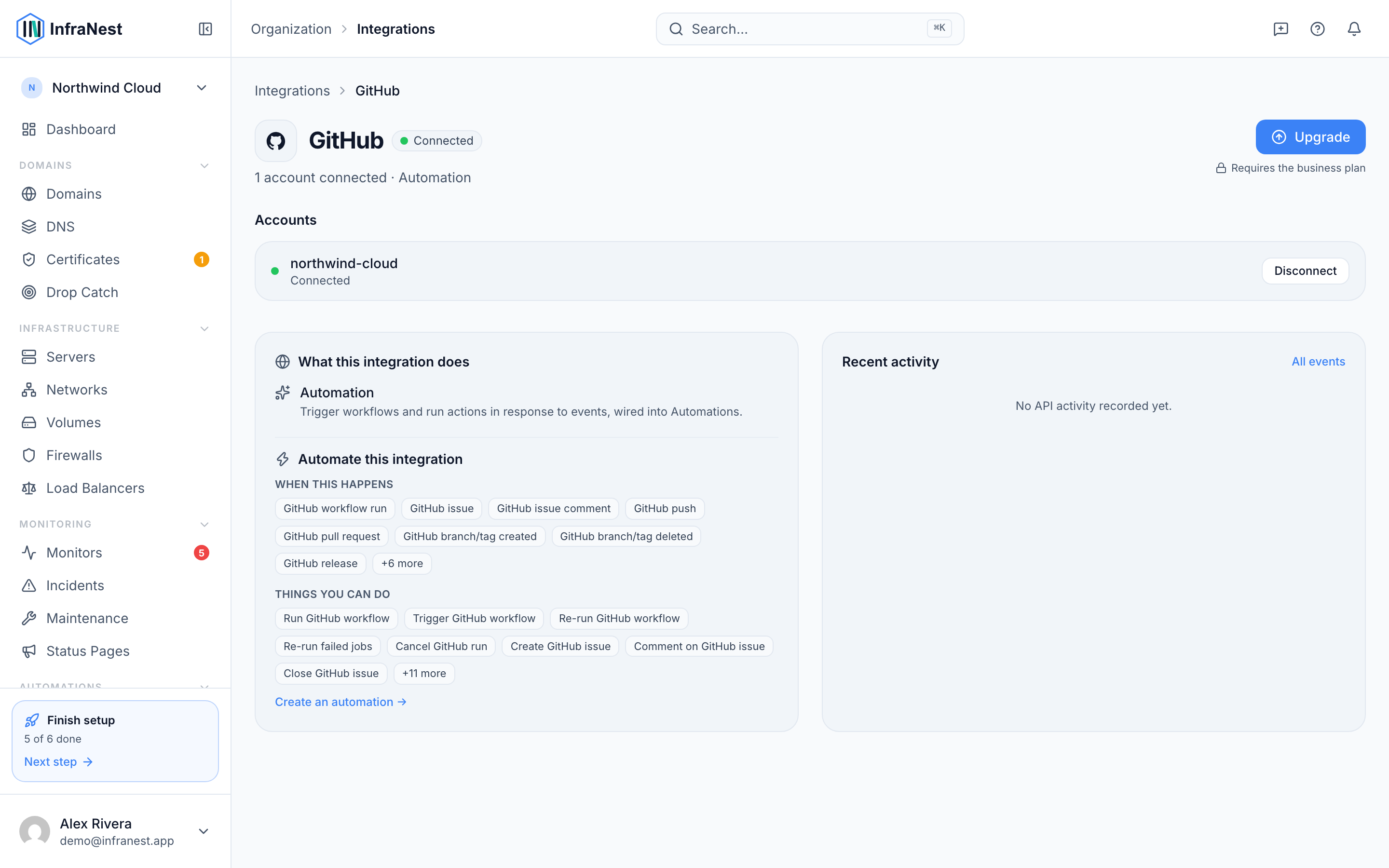Click the Incidents warning triangle icon
The image size is (1389, 868).
pyautogui.click(x=29, y=585)
